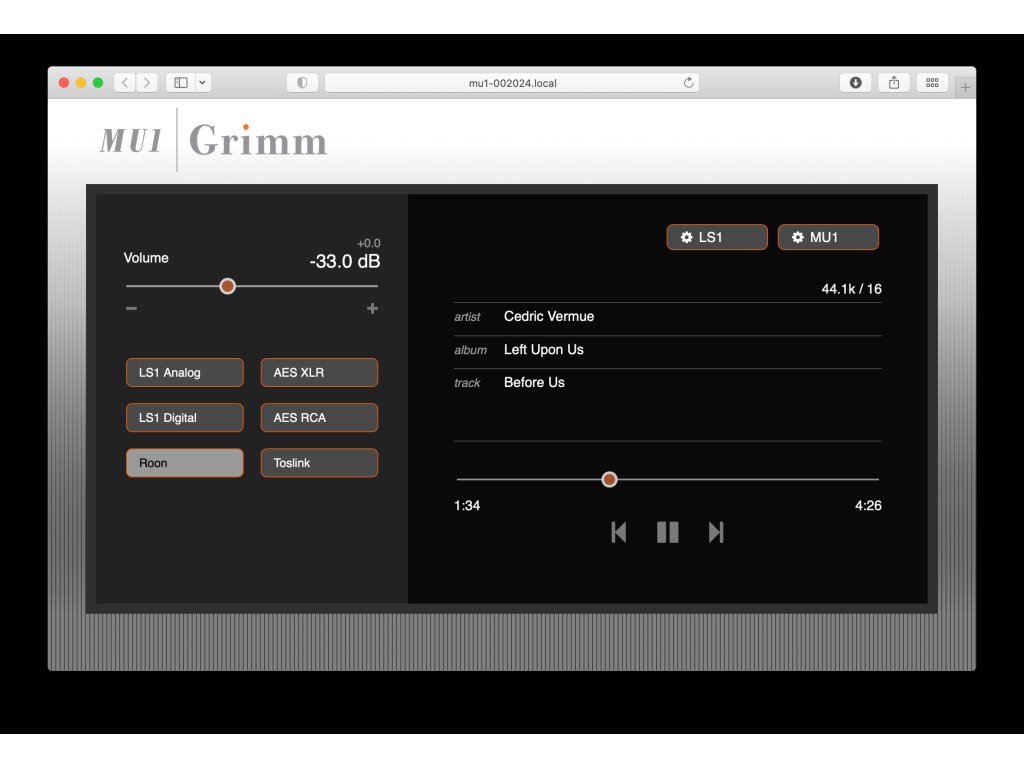1024x768 pixels.
Task: Open a new tab with plus button
Action: 965,87
